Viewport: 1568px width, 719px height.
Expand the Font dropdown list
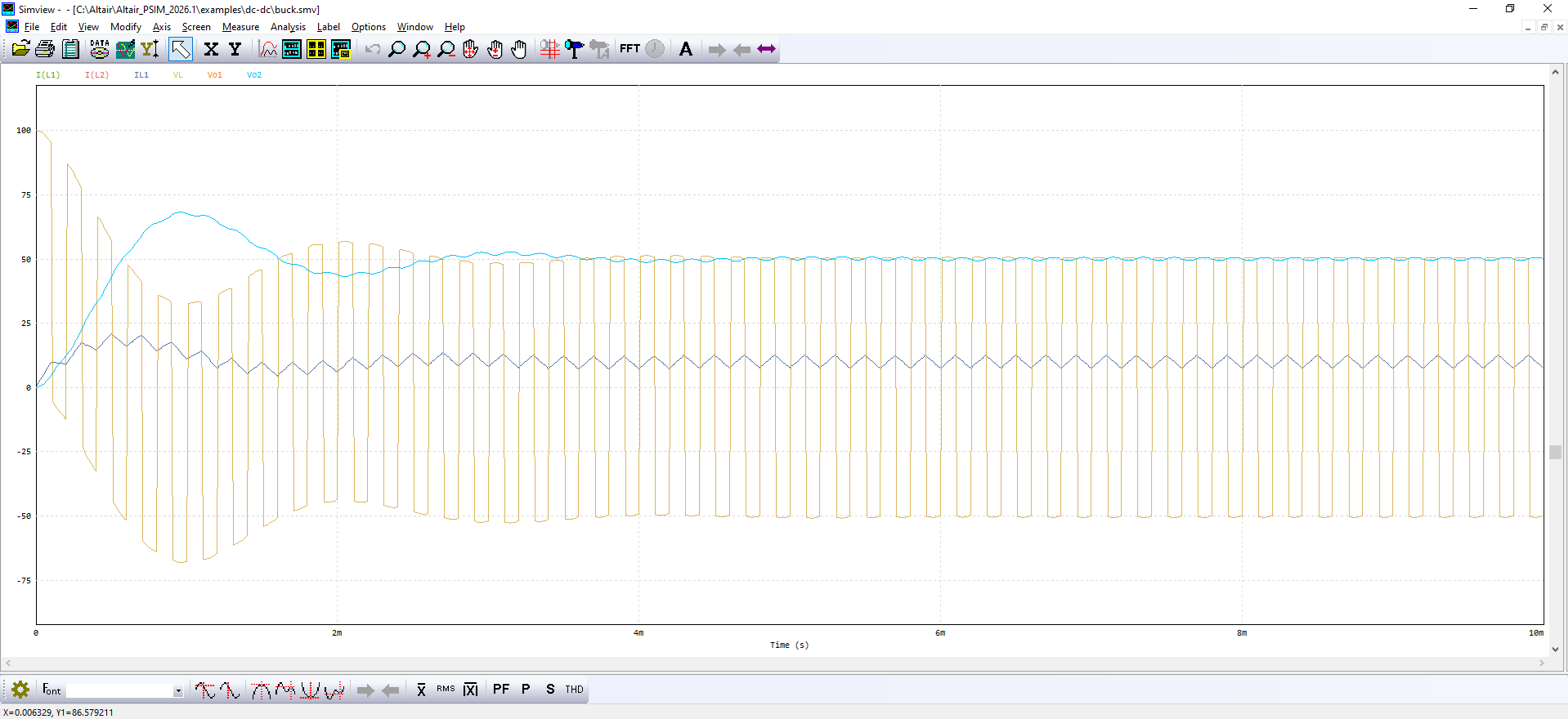(x=178, y=691)
